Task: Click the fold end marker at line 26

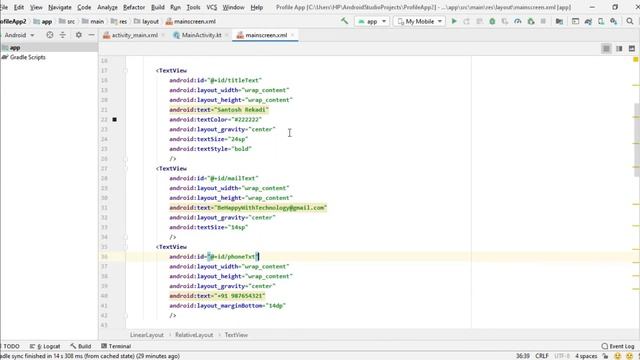Action: [x=126, y=159]
